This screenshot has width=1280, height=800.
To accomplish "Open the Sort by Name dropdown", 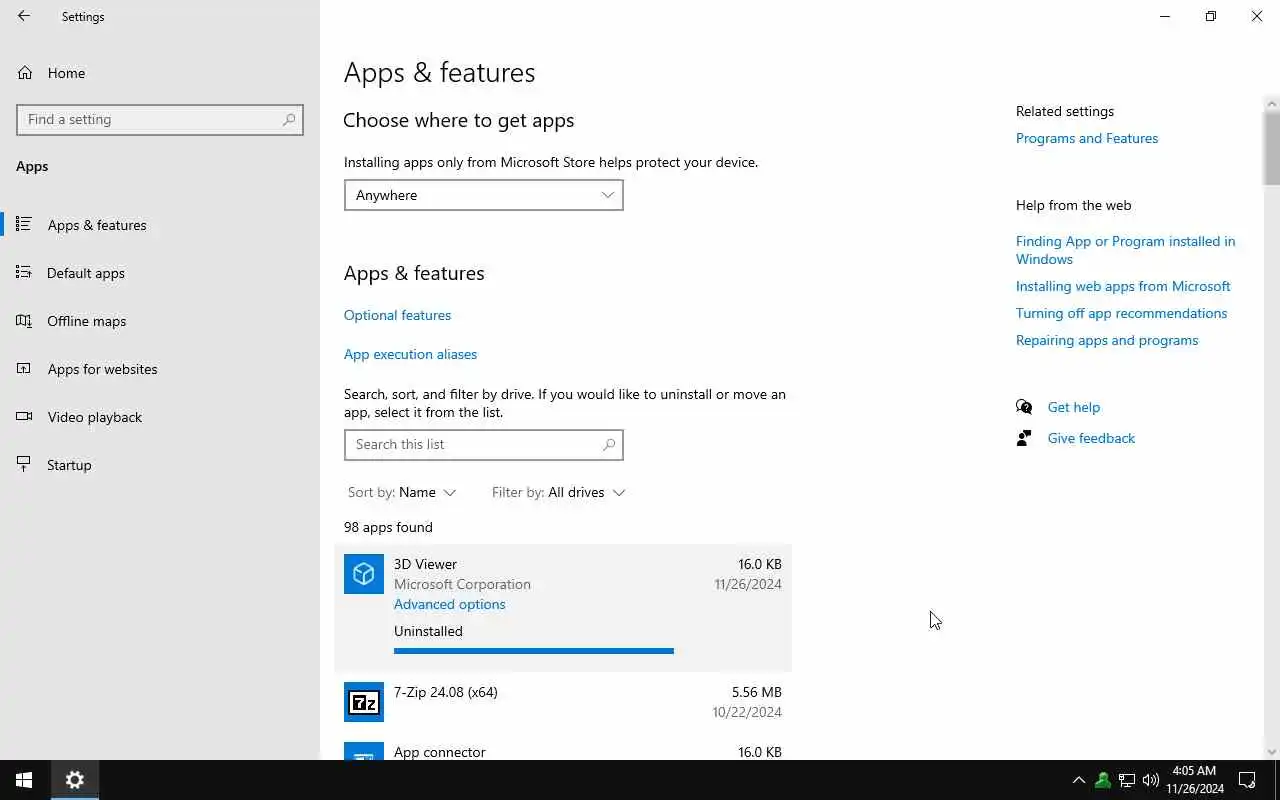I will (x=402, y=492).
